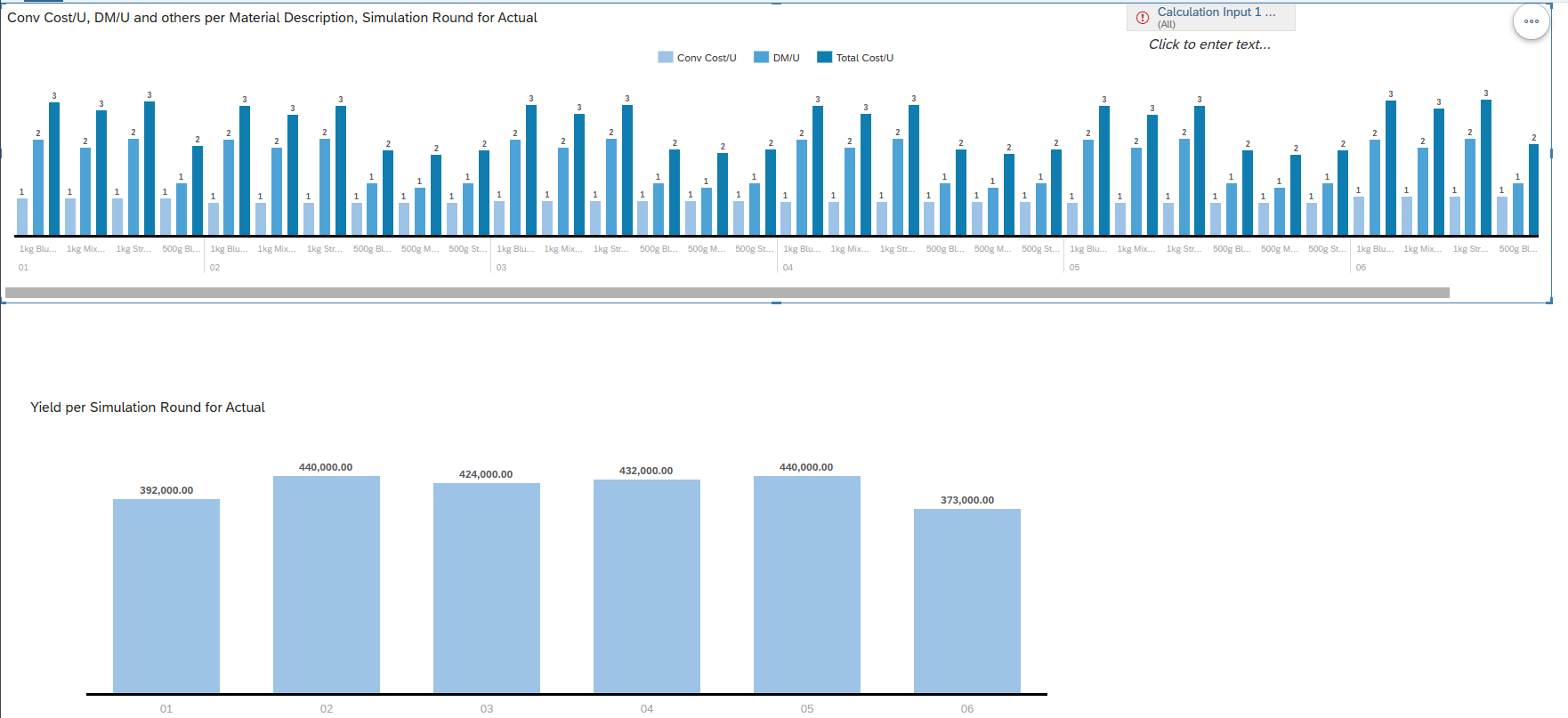Click the 04 round label in cost chart
1568x718 pixels.
click(788, 267)
